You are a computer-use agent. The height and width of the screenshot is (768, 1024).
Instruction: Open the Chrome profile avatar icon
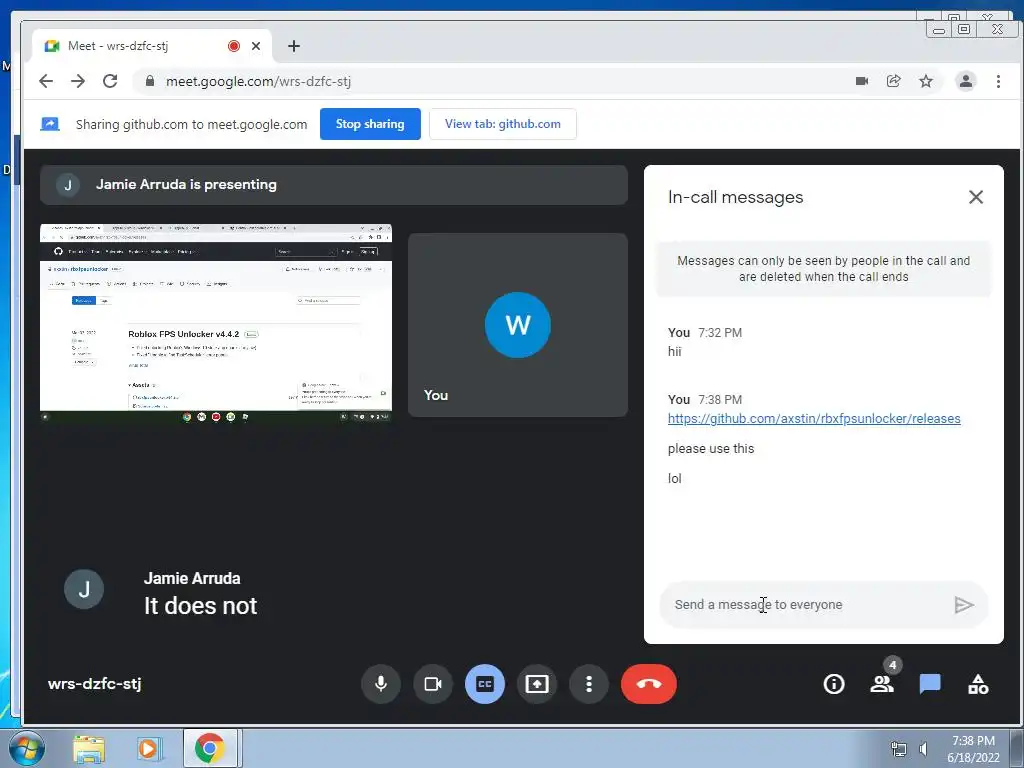tap(966, 81)
